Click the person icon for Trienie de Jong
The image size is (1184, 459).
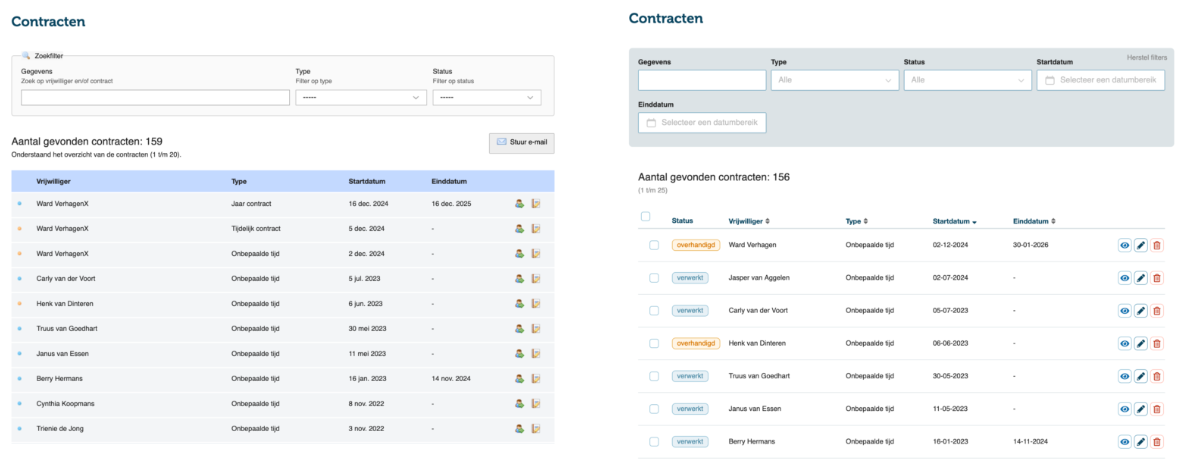pyautogui.click(x=520, y=429)
